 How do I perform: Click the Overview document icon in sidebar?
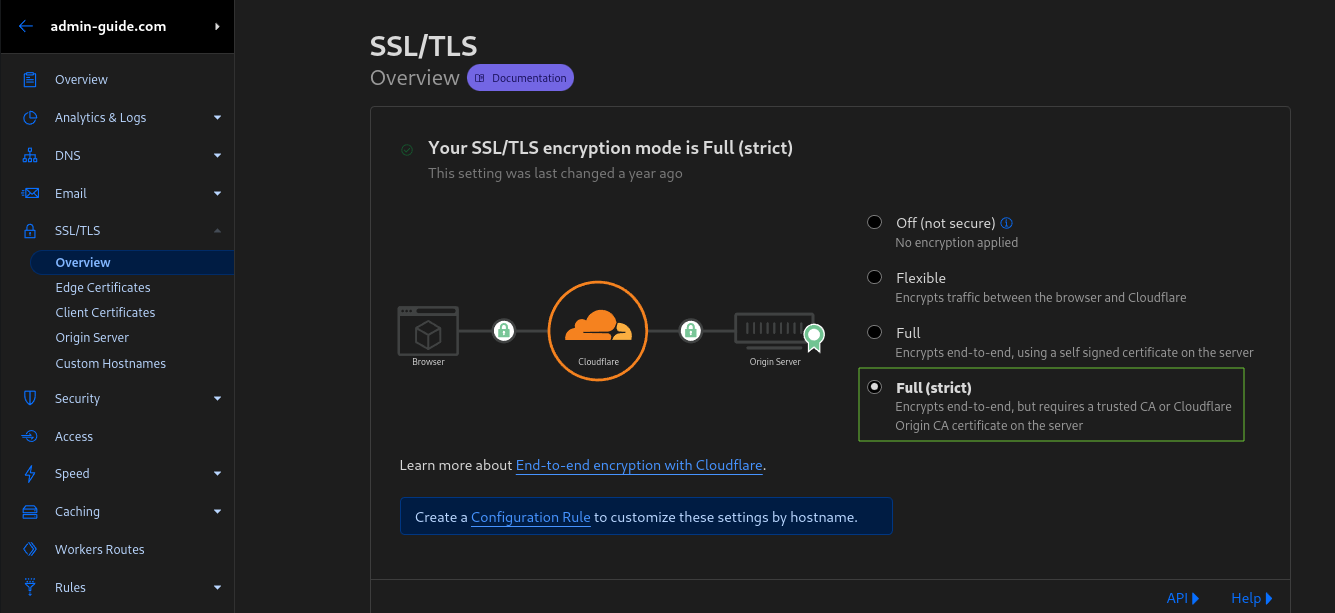(x=31, y=79)
